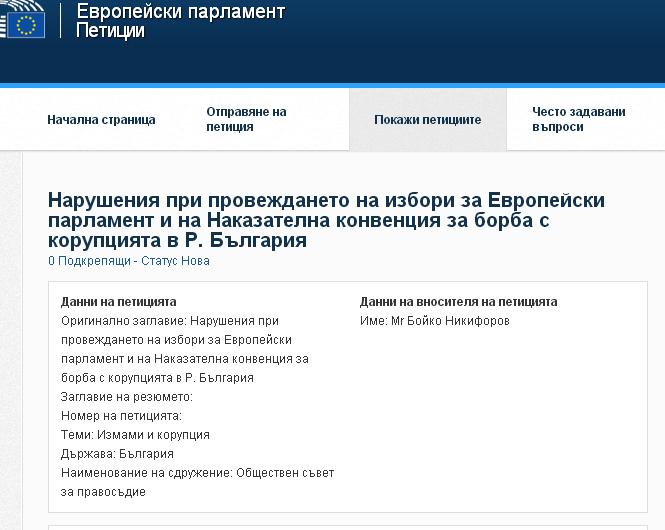Click the 0 Подкрепящи - Статус Нова line

pos(129,261)
